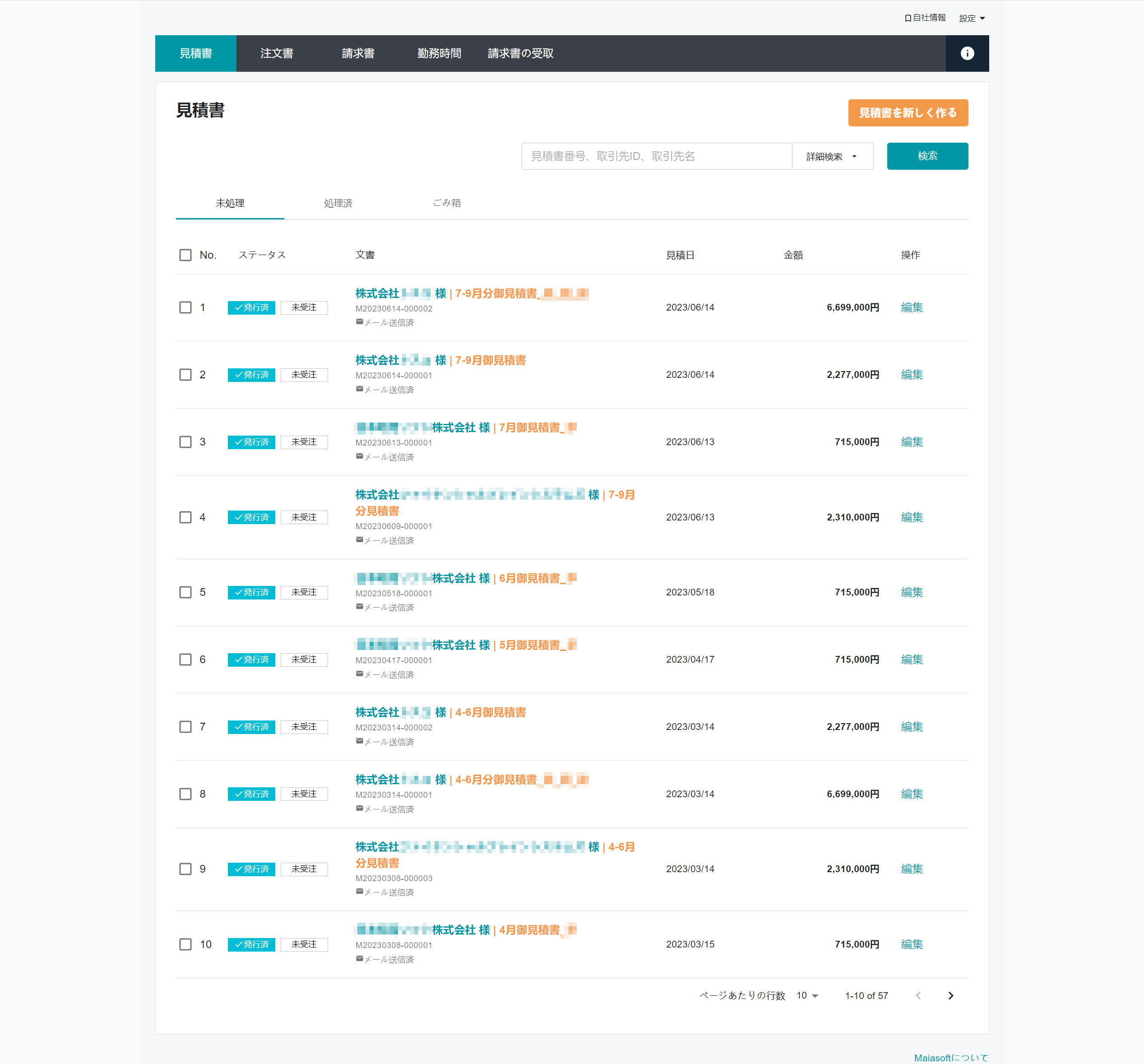Check the row 9 checkbox
The image size is (1144, 1064).
click(x=185, y=869)
